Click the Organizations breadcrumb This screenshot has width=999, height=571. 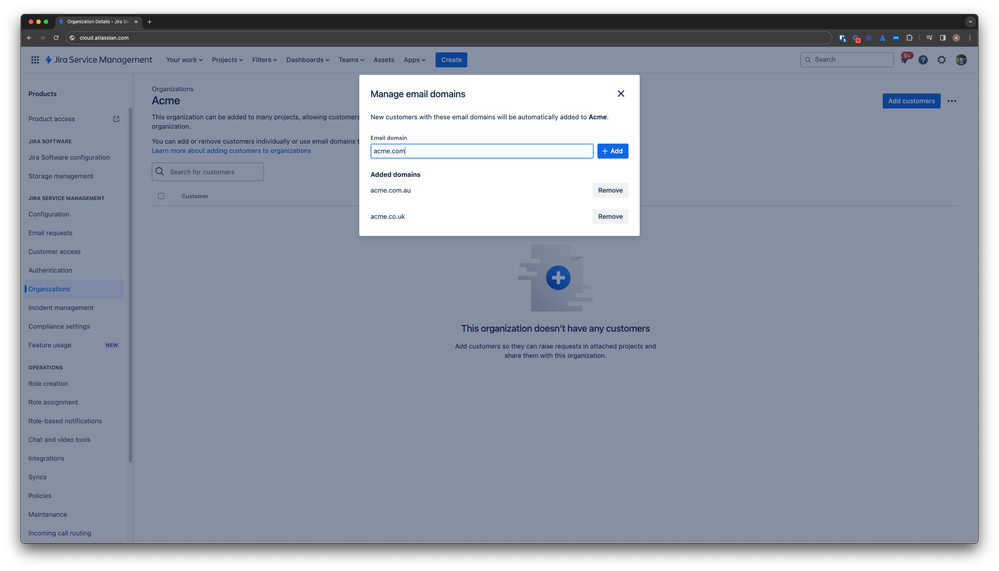(x=173, y=89)
